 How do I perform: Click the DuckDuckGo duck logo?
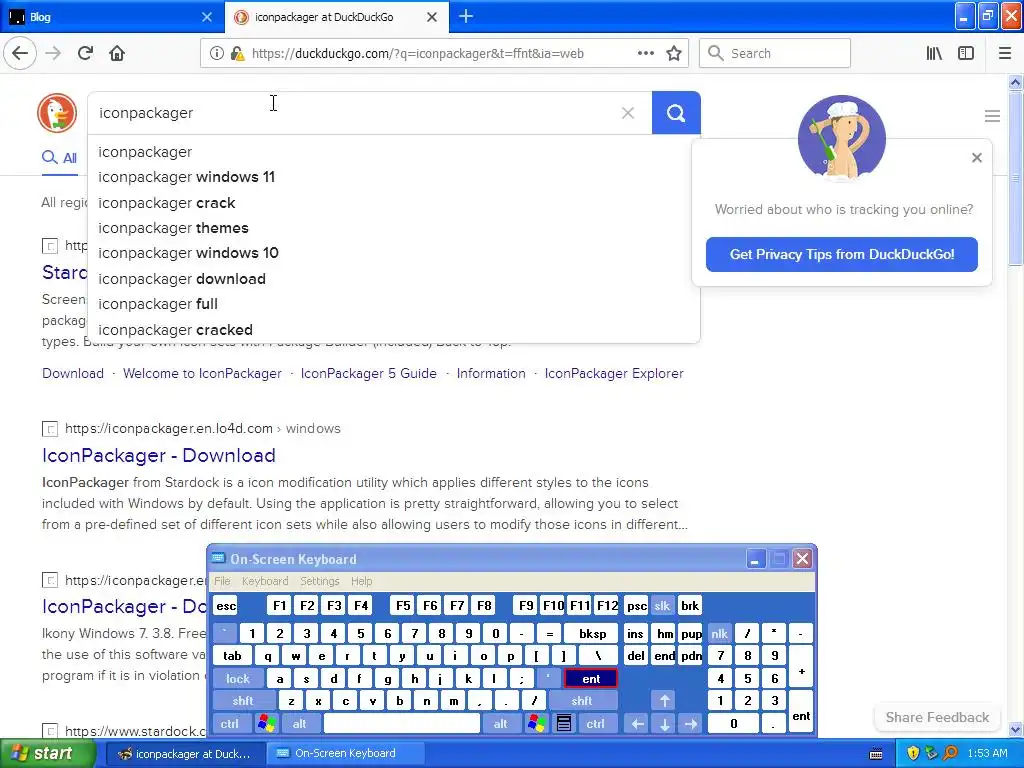coord(57,113)
